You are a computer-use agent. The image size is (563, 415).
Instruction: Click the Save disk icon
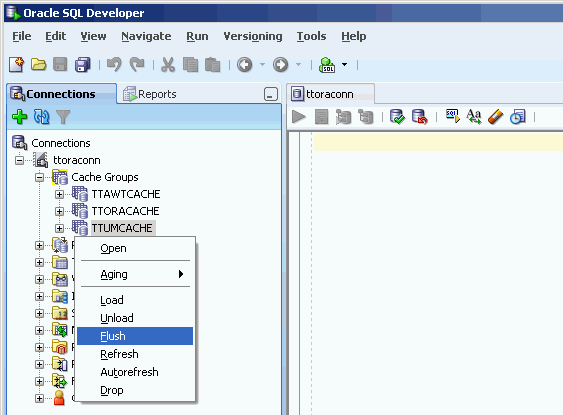pos(60,65)
